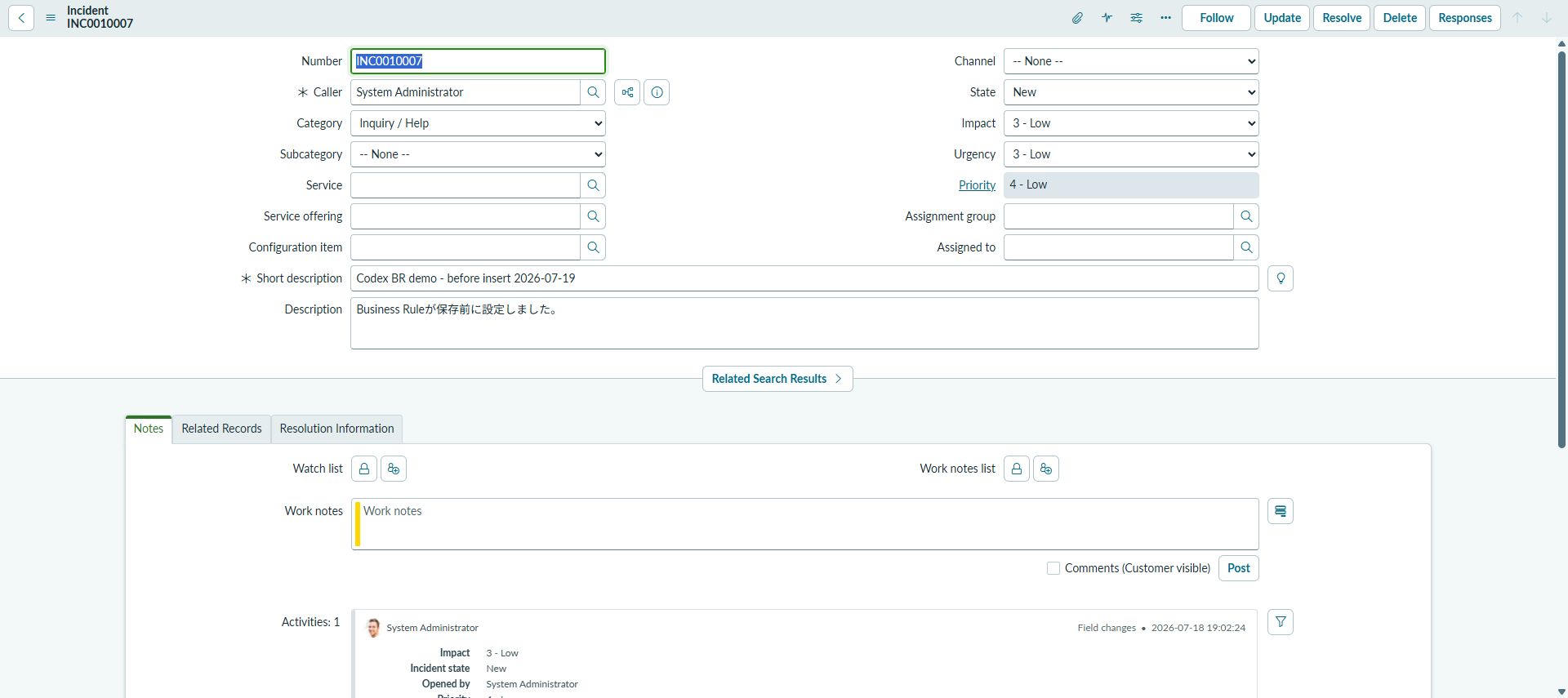Open activity filter funnel icon
1568x698 pixels.
point(1281,622)
